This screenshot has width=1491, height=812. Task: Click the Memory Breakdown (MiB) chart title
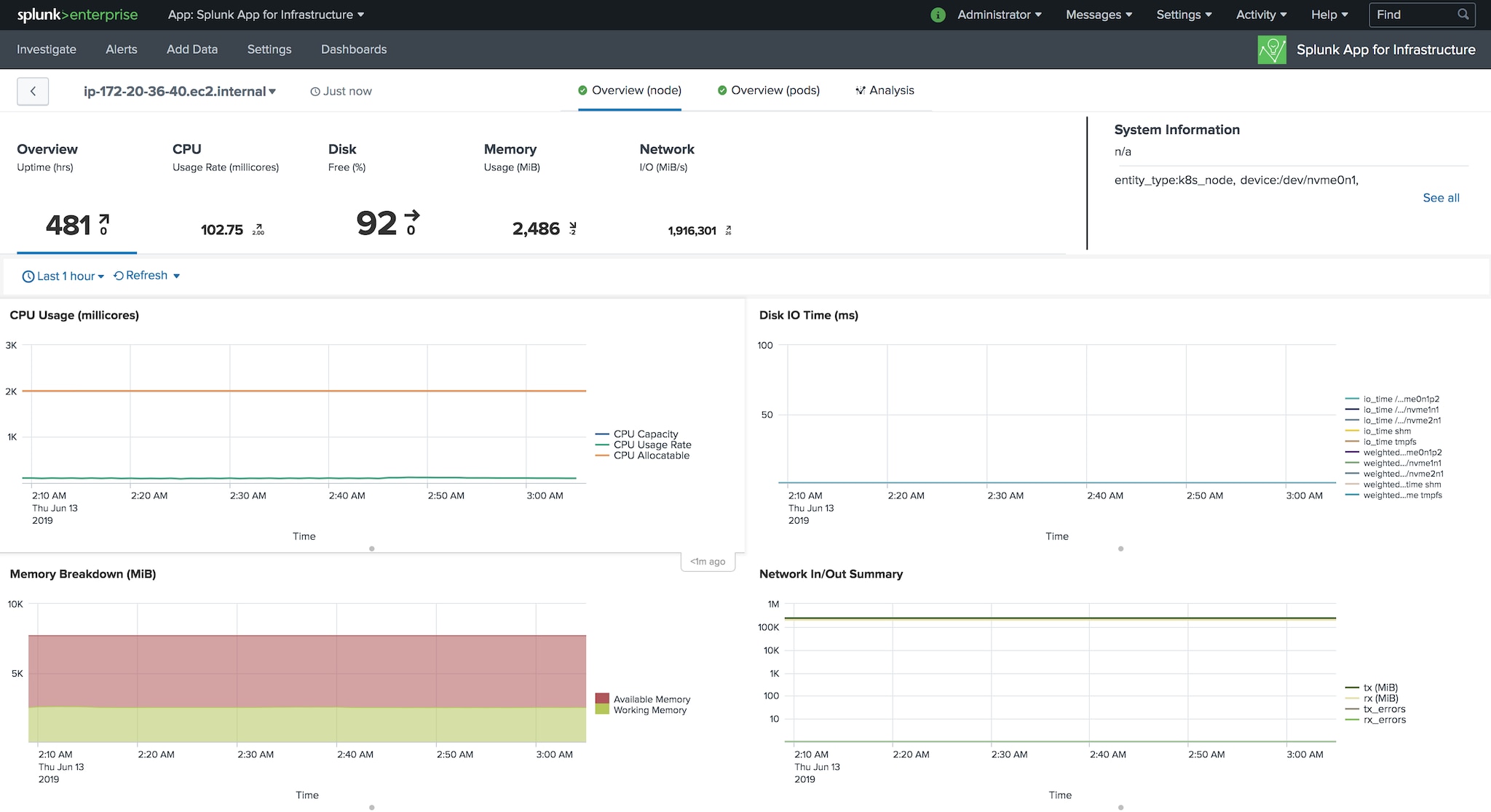(83, 574)
